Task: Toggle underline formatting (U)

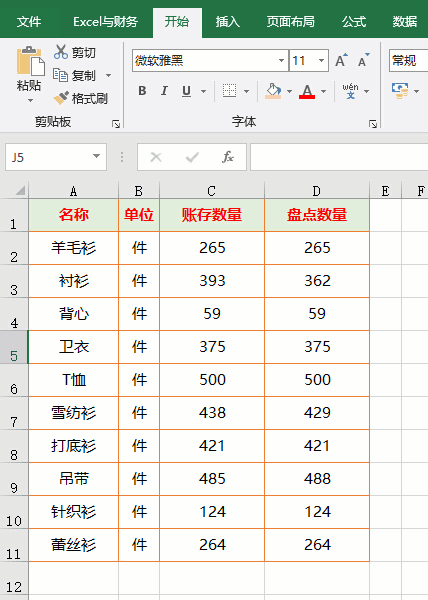Action: [186, 91]
